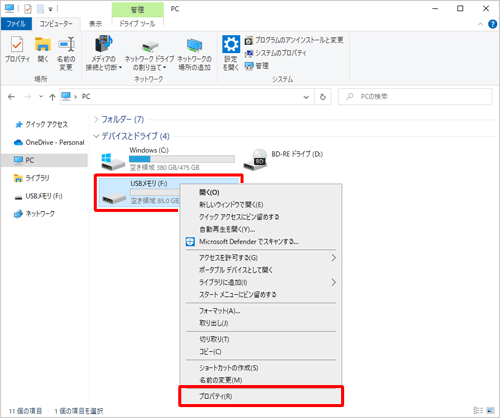Click PC in the address bar
Screen dimensions: 500x418
86,97
